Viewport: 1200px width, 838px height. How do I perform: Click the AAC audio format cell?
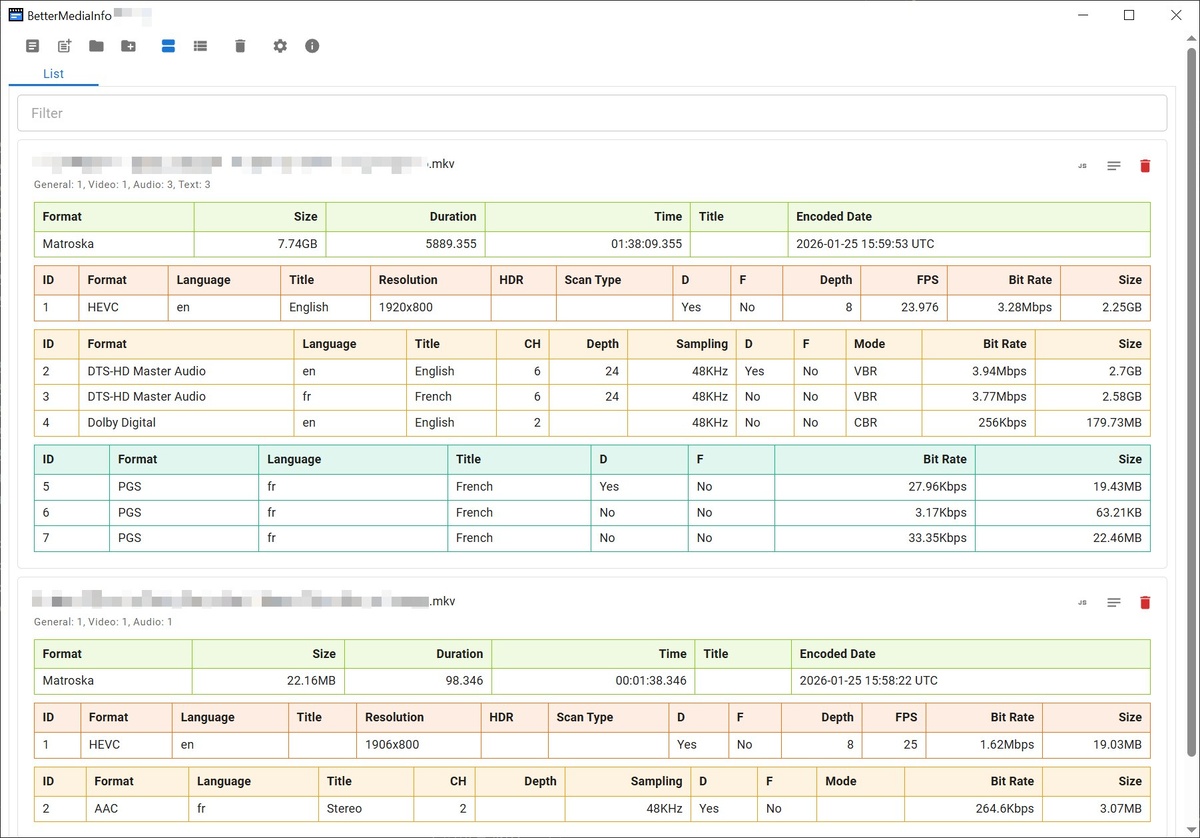(137, 808)
